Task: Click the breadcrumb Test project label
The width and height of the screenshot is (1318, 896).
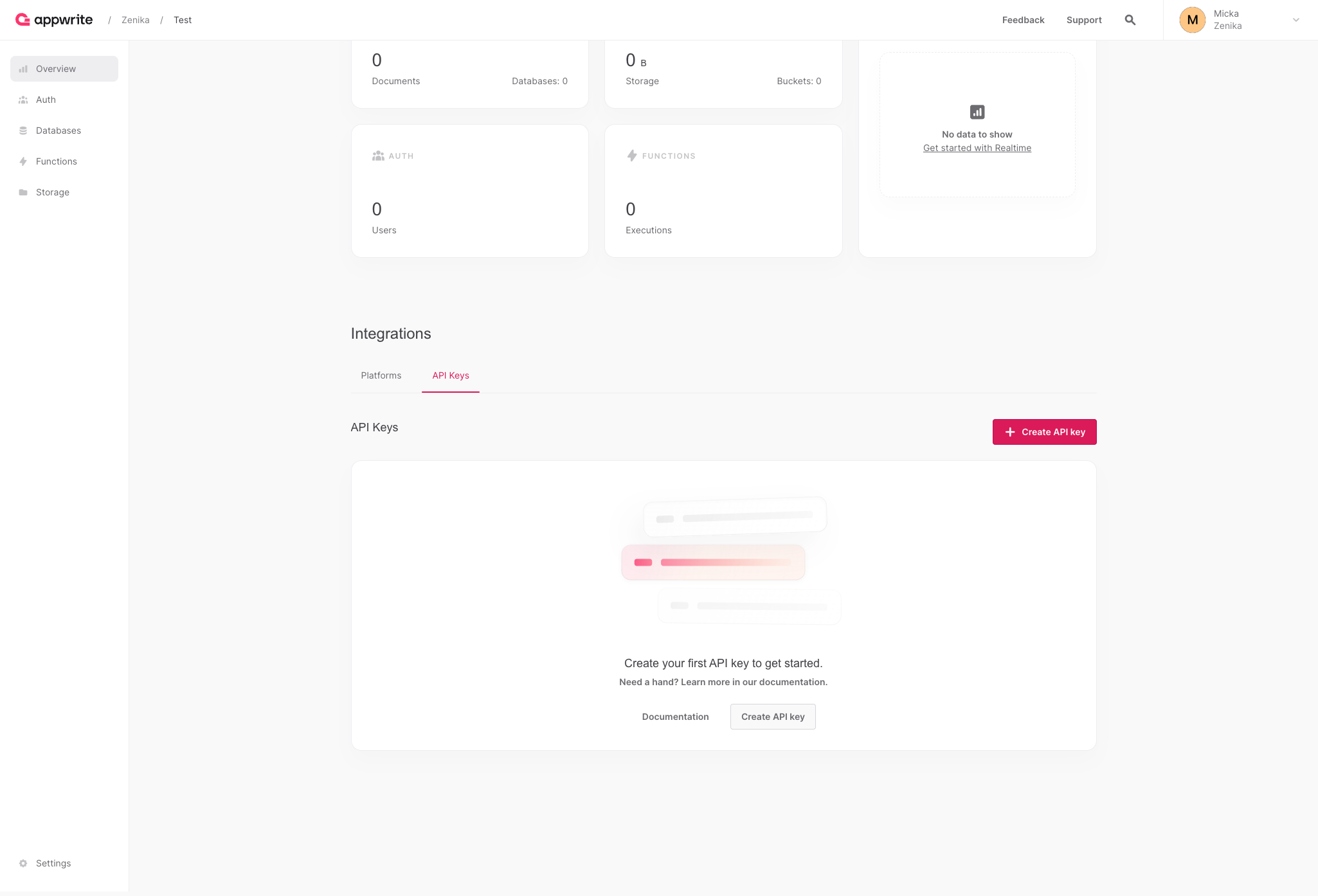Action: pos(182,19)
